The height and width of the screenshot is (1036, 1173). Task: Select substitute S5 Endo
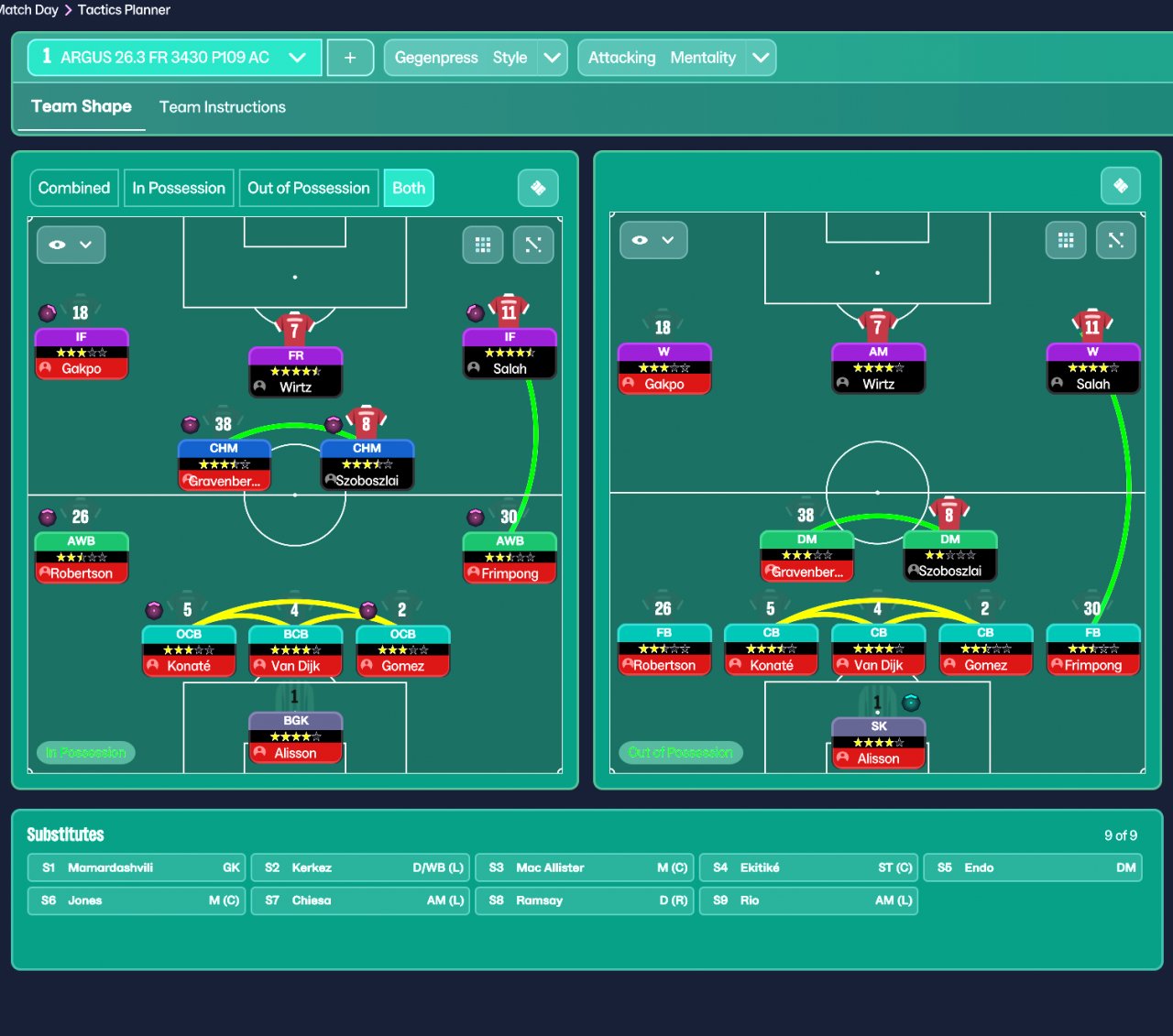pos(1033,867)
